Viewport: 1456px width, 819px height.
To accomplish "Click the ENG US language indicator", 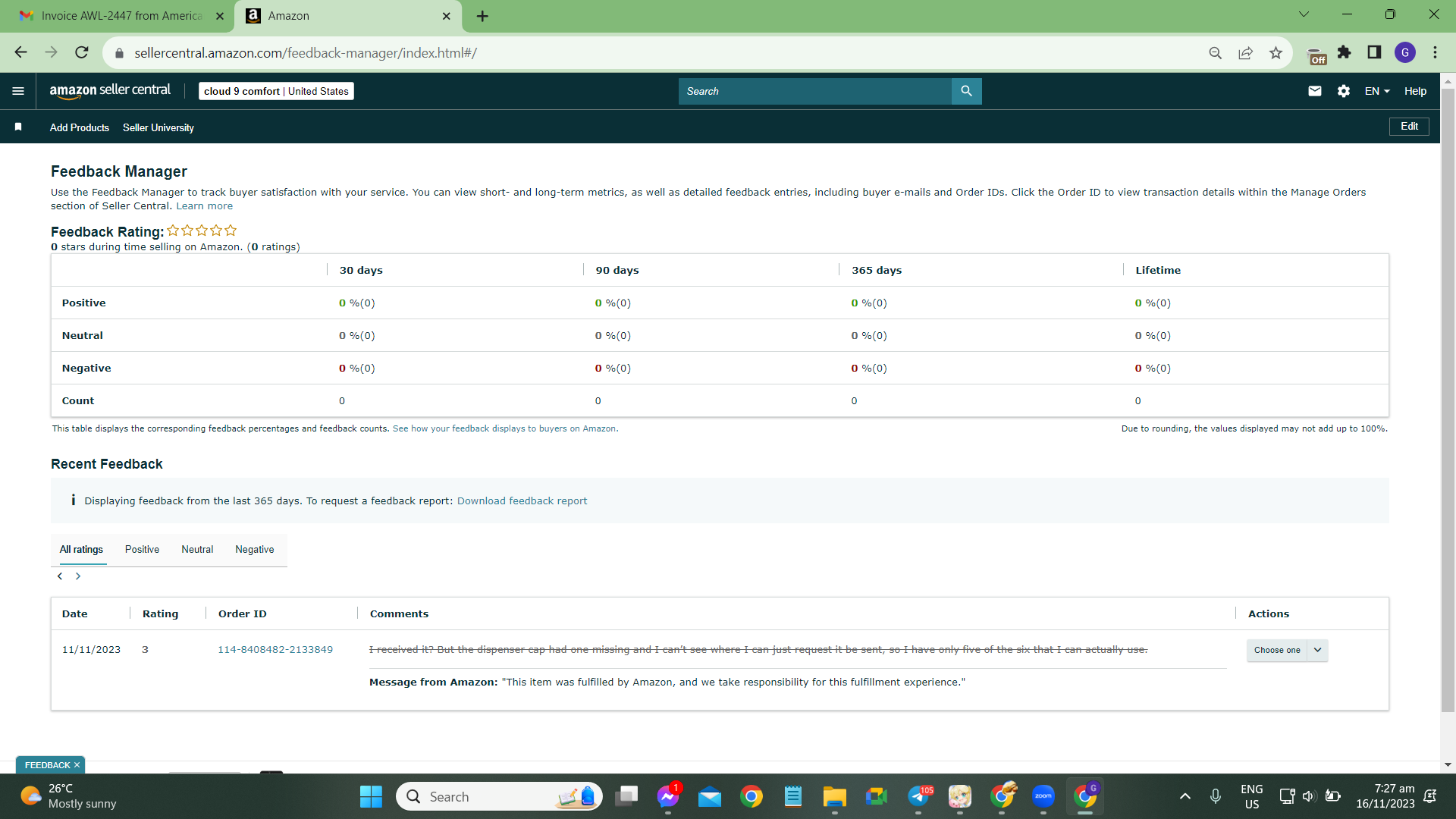I will [x=1252, y=796].
